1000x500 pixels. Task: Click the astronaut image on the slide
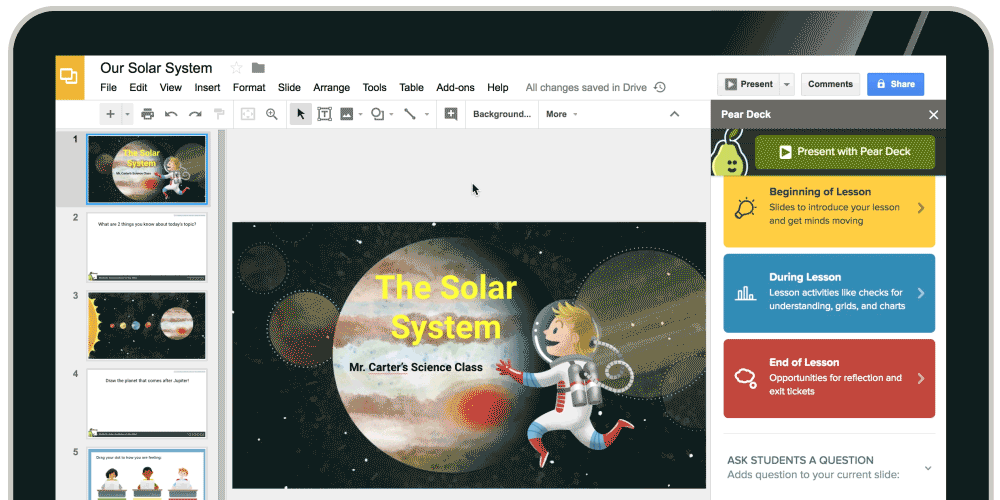pos(564,383)
